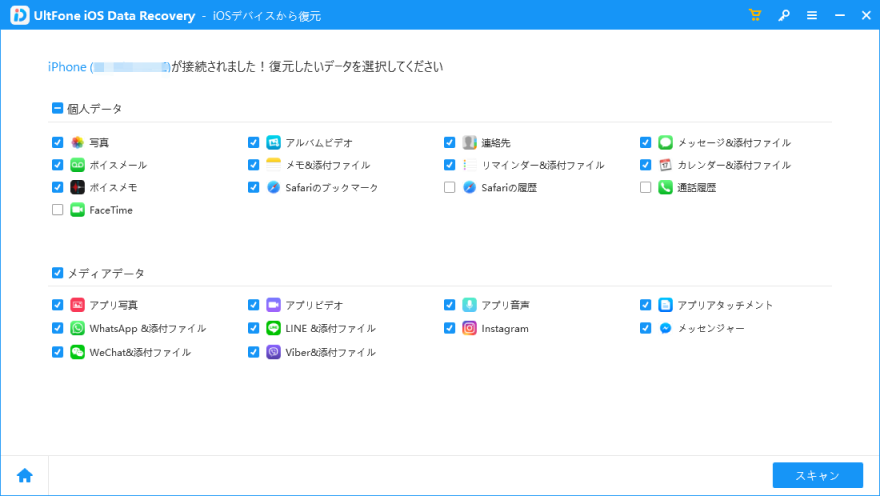Click the アプリアタッチメント document icon
Image resolution: width=880 pixels, height=496 pixels.
point(666,305)
